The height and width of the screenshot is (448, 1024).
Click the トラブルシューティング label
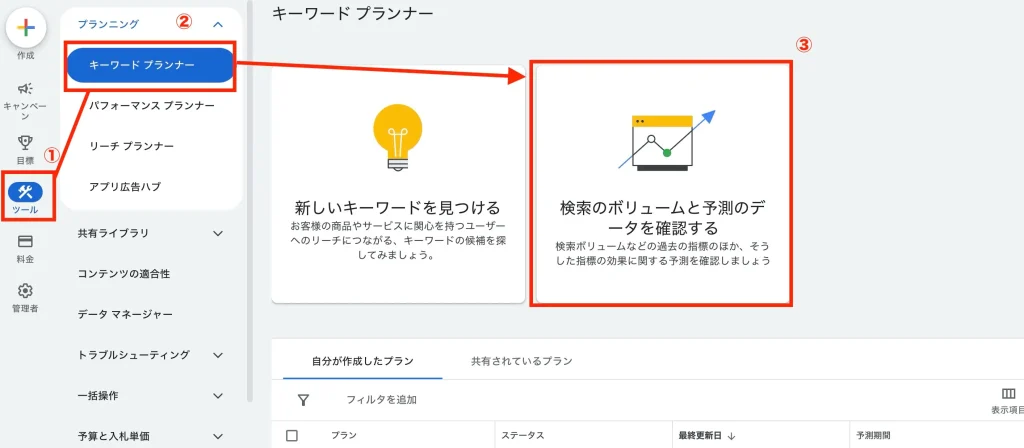pos(134,355)
